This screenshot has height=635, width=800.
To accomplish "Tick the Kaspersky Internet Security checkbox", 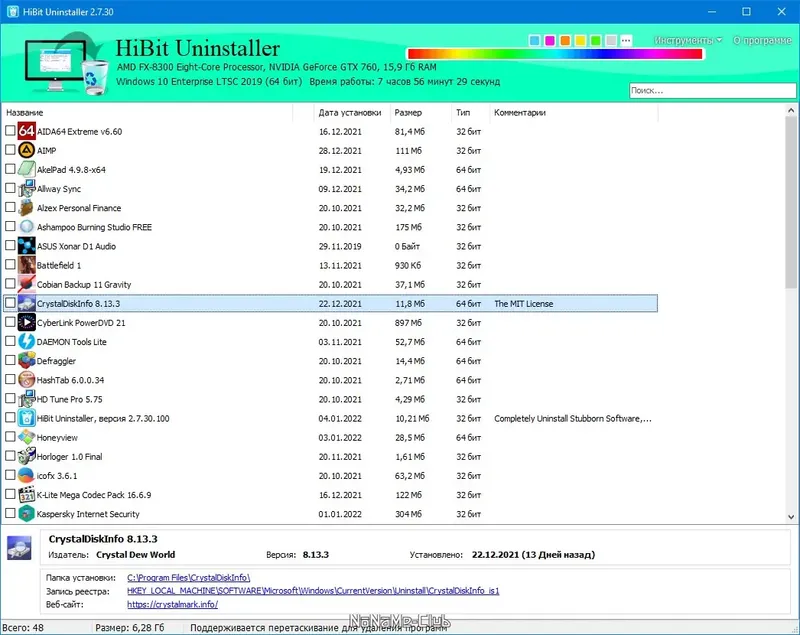I will tap(10, 514).
